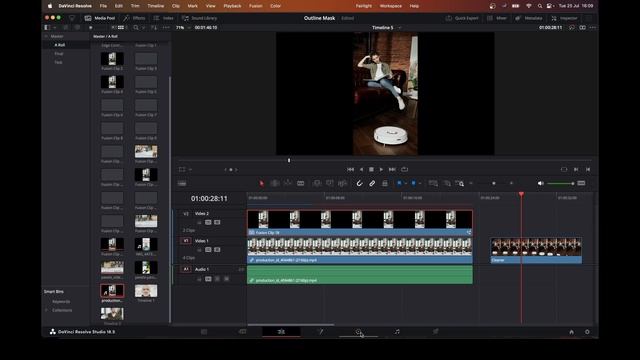Go to first frame button
This screenshot has height=360, width=640.
[351, 169]
